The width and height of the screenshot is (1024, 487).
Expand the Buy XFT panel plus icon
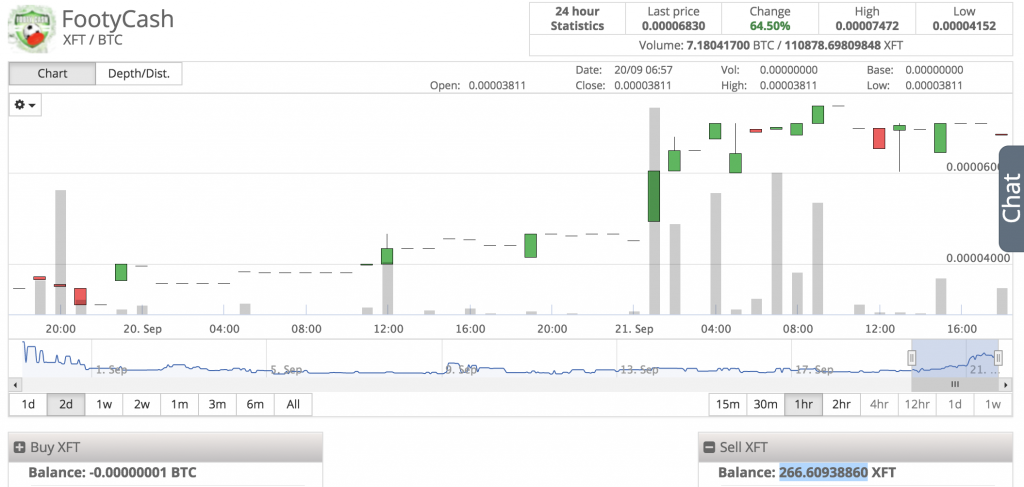pyautogui.click(x=19, y=447)
